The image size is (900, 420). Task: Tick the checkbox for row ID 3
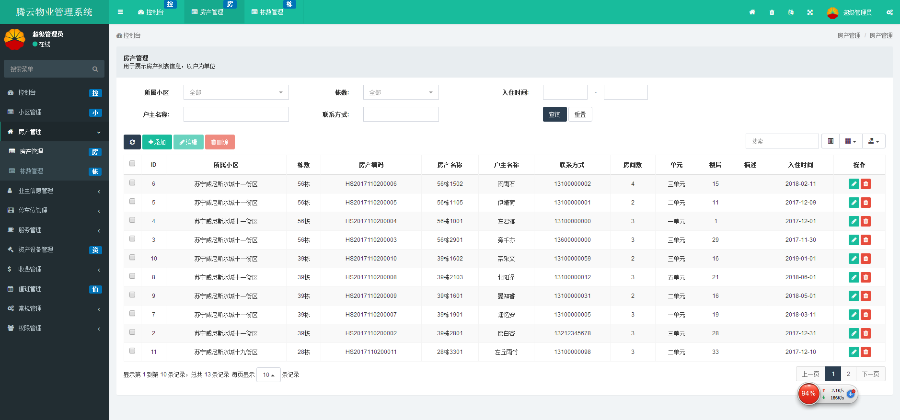132,240
